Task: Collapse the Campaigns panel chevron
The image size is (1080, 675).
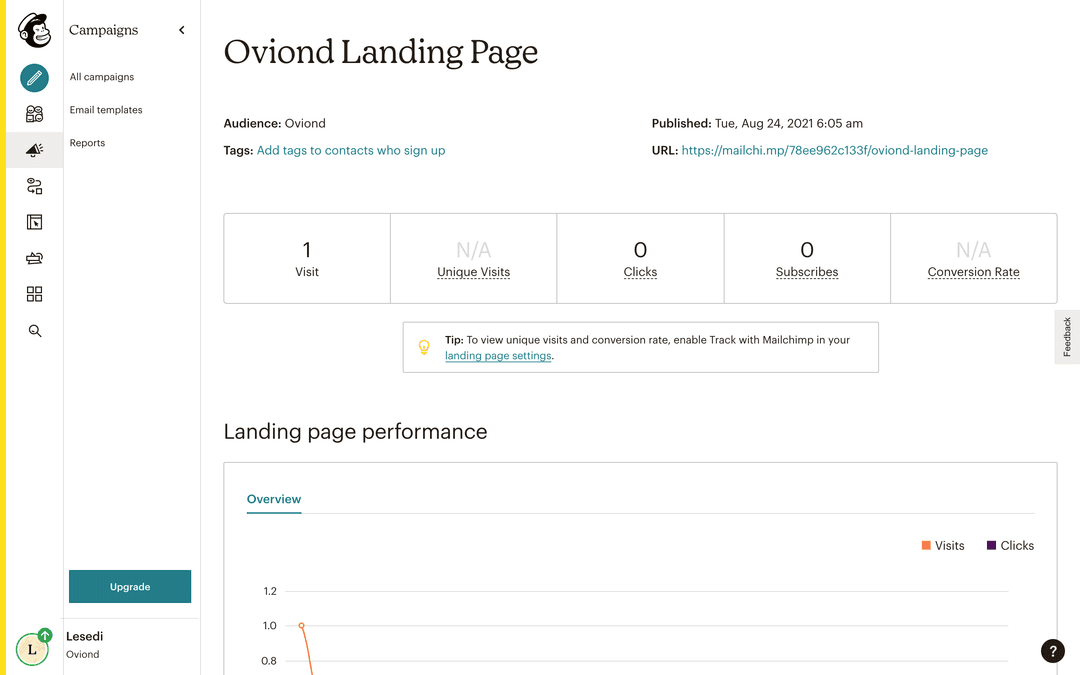Action: [182, 30]
